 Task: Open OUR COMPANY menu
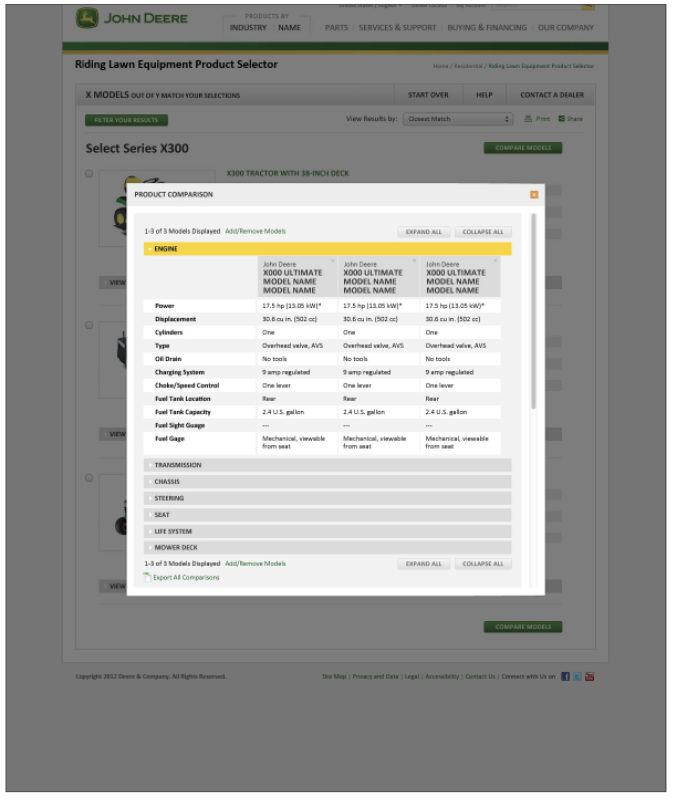click(x=566, y=28)
